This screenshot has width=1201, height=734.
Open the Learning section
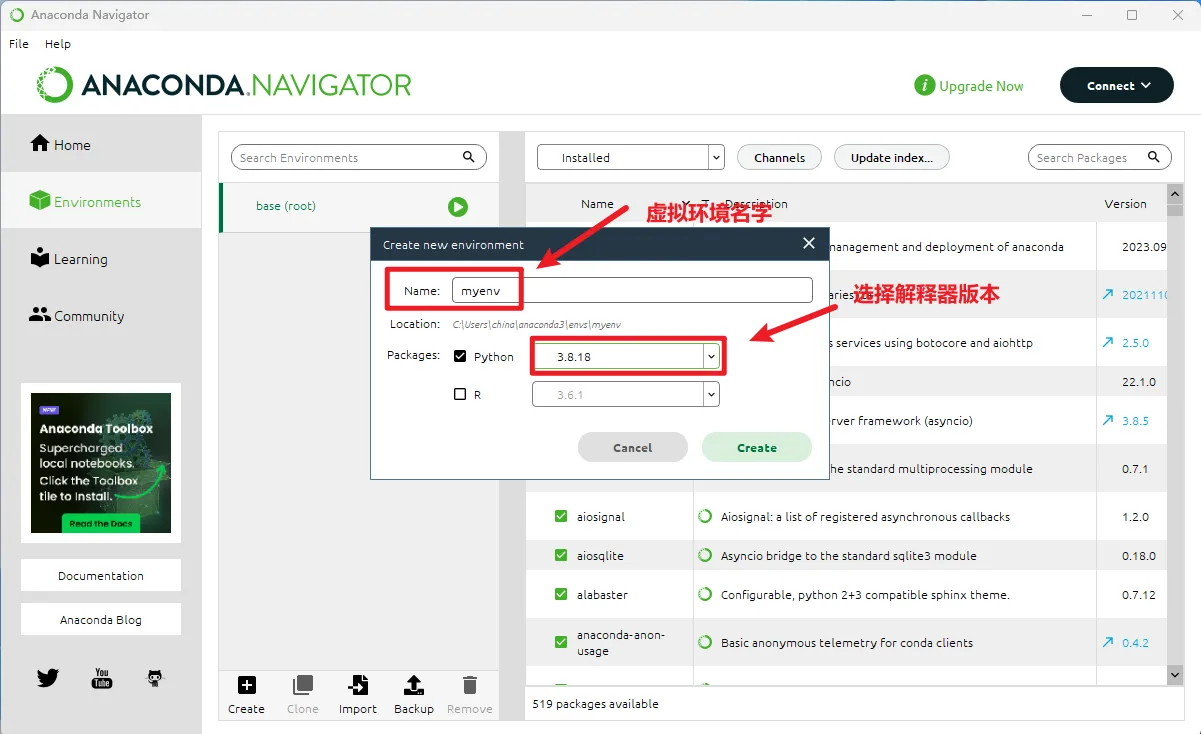click(69, 258)
